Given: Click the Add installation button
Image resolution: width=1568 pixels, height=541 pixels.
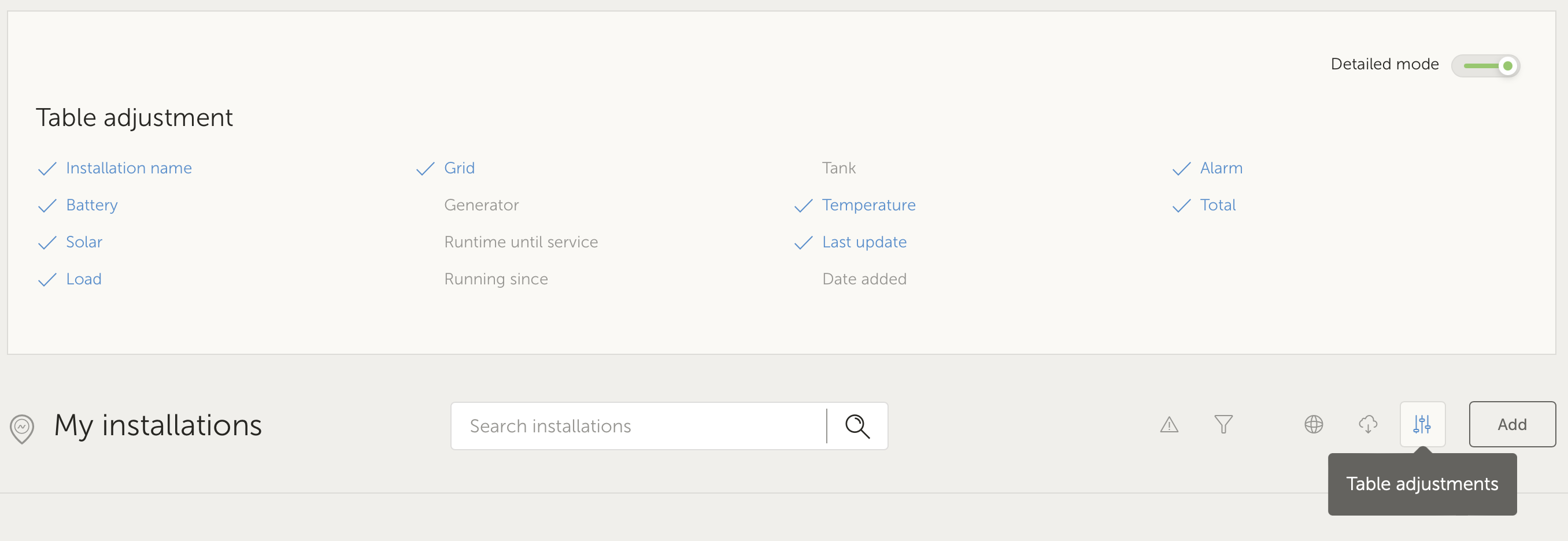Looking at the screenshot, I should [1512, 424].
